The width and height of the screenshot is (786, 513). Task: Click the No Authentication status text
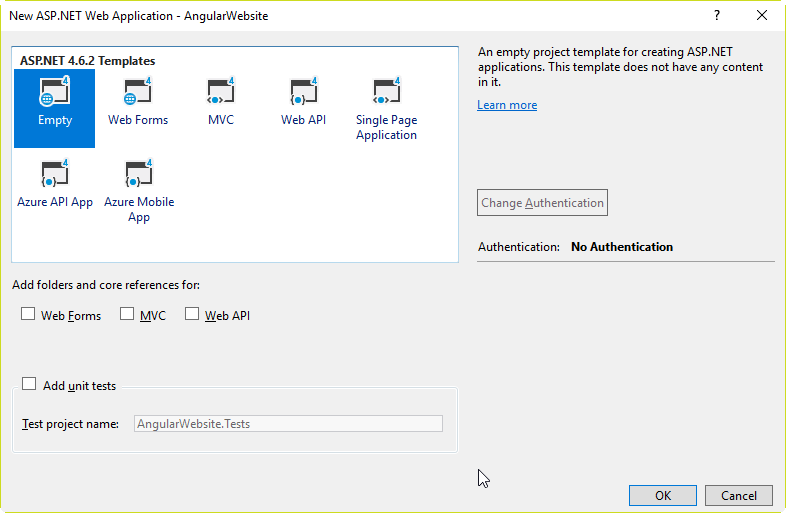tap(621, 247)
